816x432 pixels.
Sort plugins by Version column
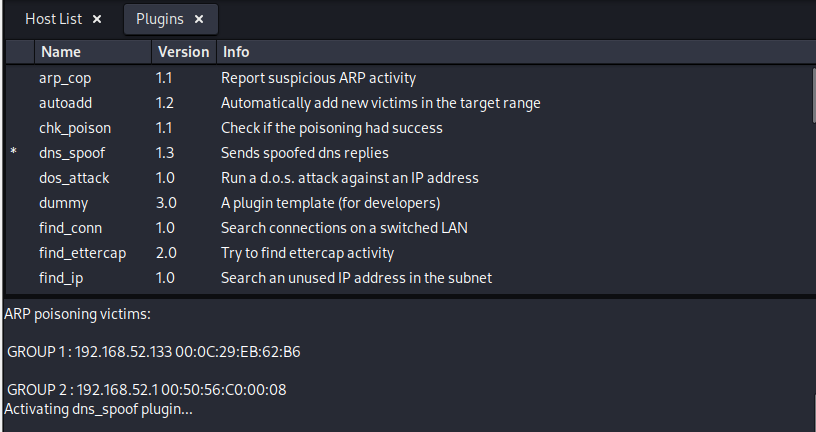click(183, 52)
